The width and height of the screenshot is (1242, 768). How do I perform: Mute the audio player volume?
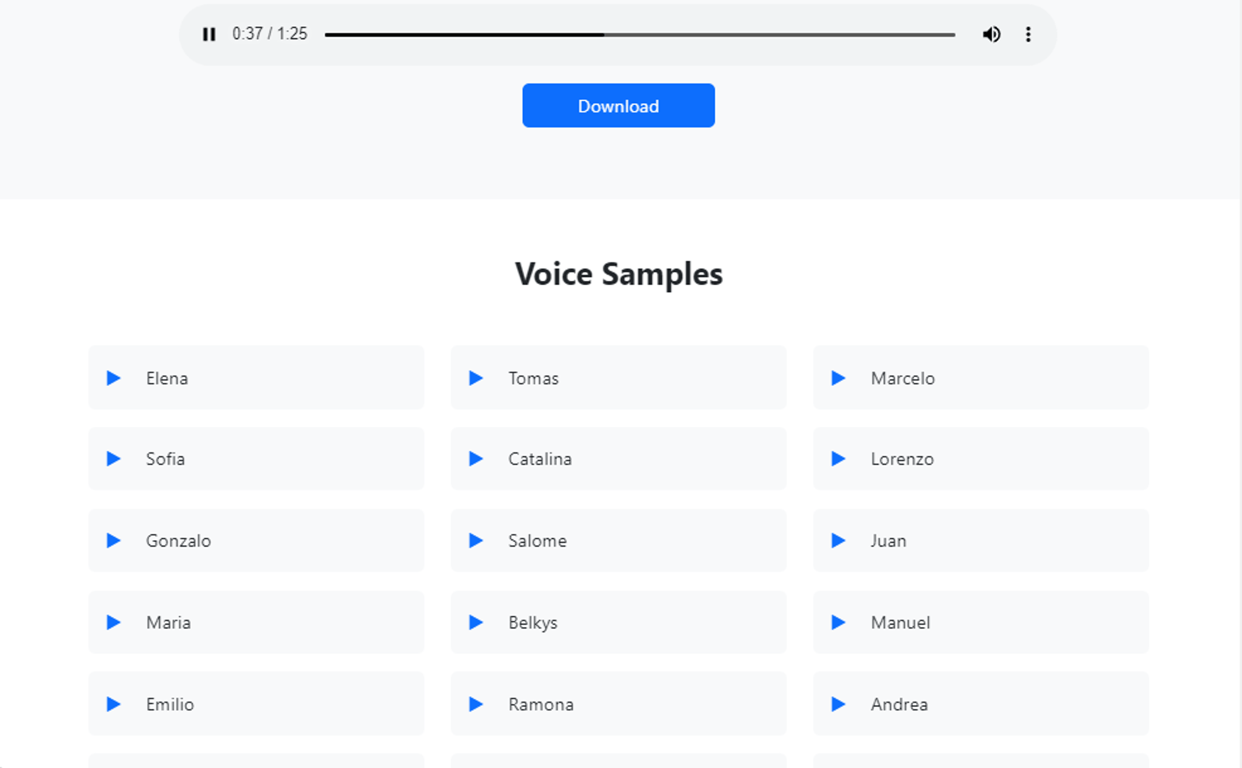(x=991, y=34)
